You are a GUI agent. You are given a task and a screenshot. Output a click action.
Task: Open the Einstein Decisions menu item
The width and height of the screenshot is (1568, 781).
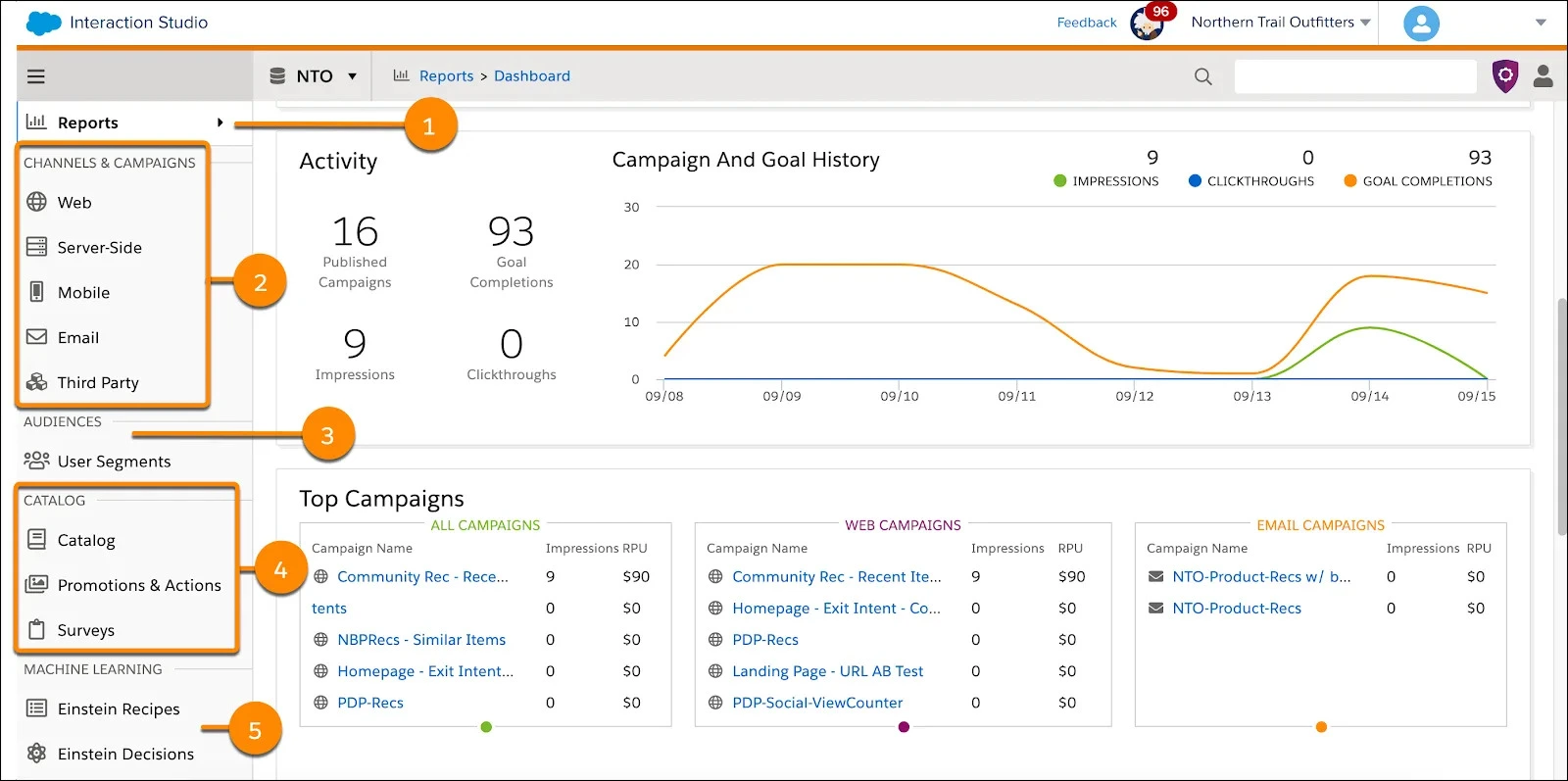coord(125,754)
